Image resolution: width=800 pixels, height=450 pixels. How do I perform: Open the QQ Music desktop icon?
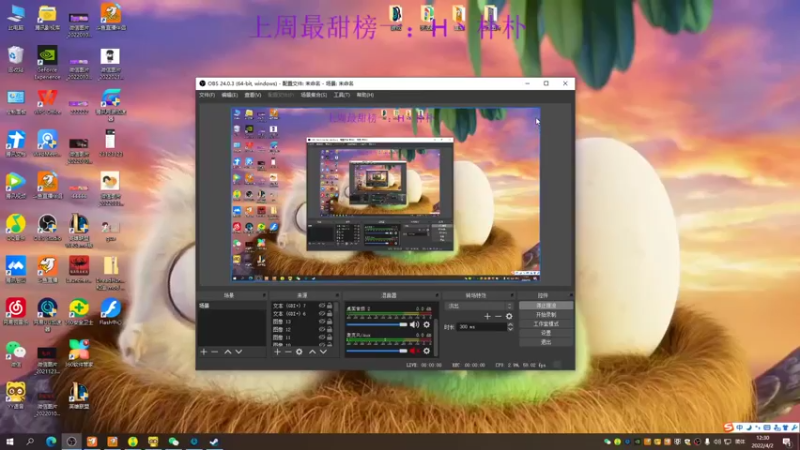tap(16, 228)
